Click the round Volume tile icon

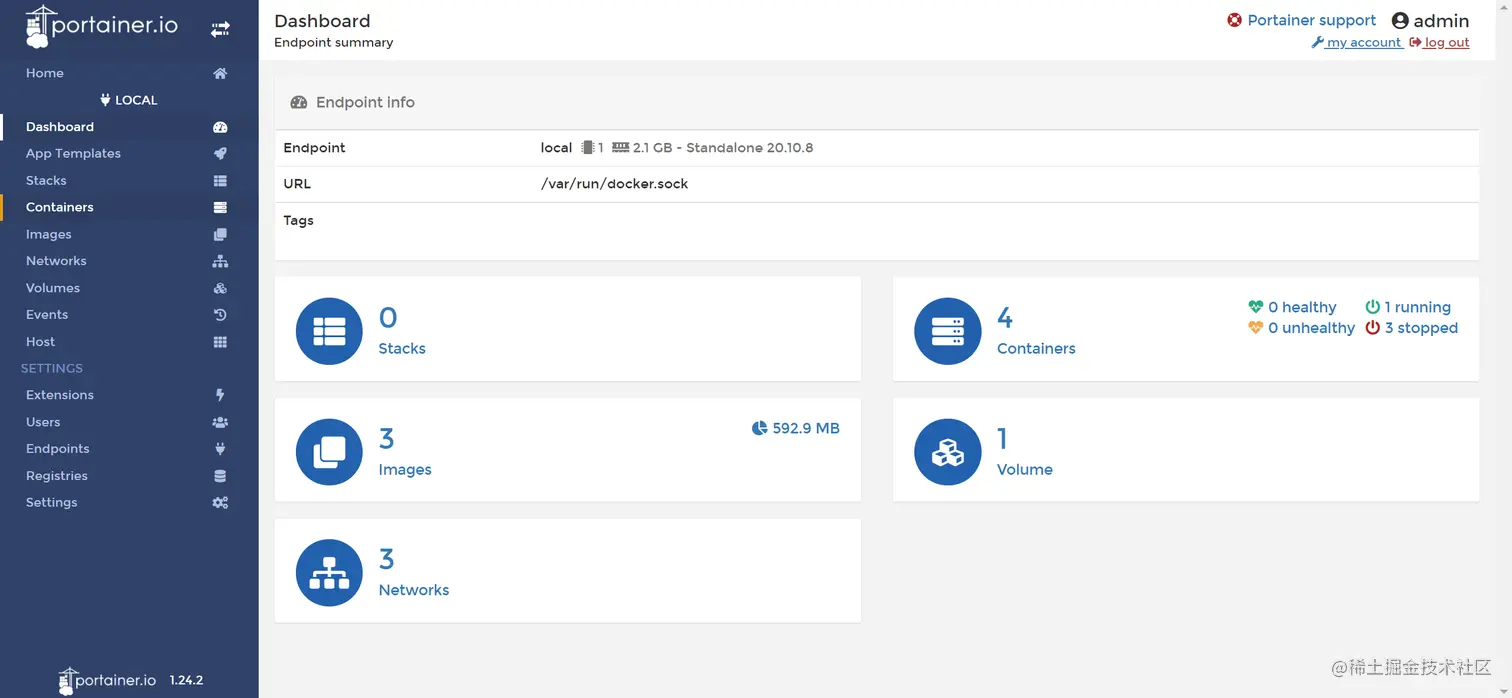coord(947,451)
